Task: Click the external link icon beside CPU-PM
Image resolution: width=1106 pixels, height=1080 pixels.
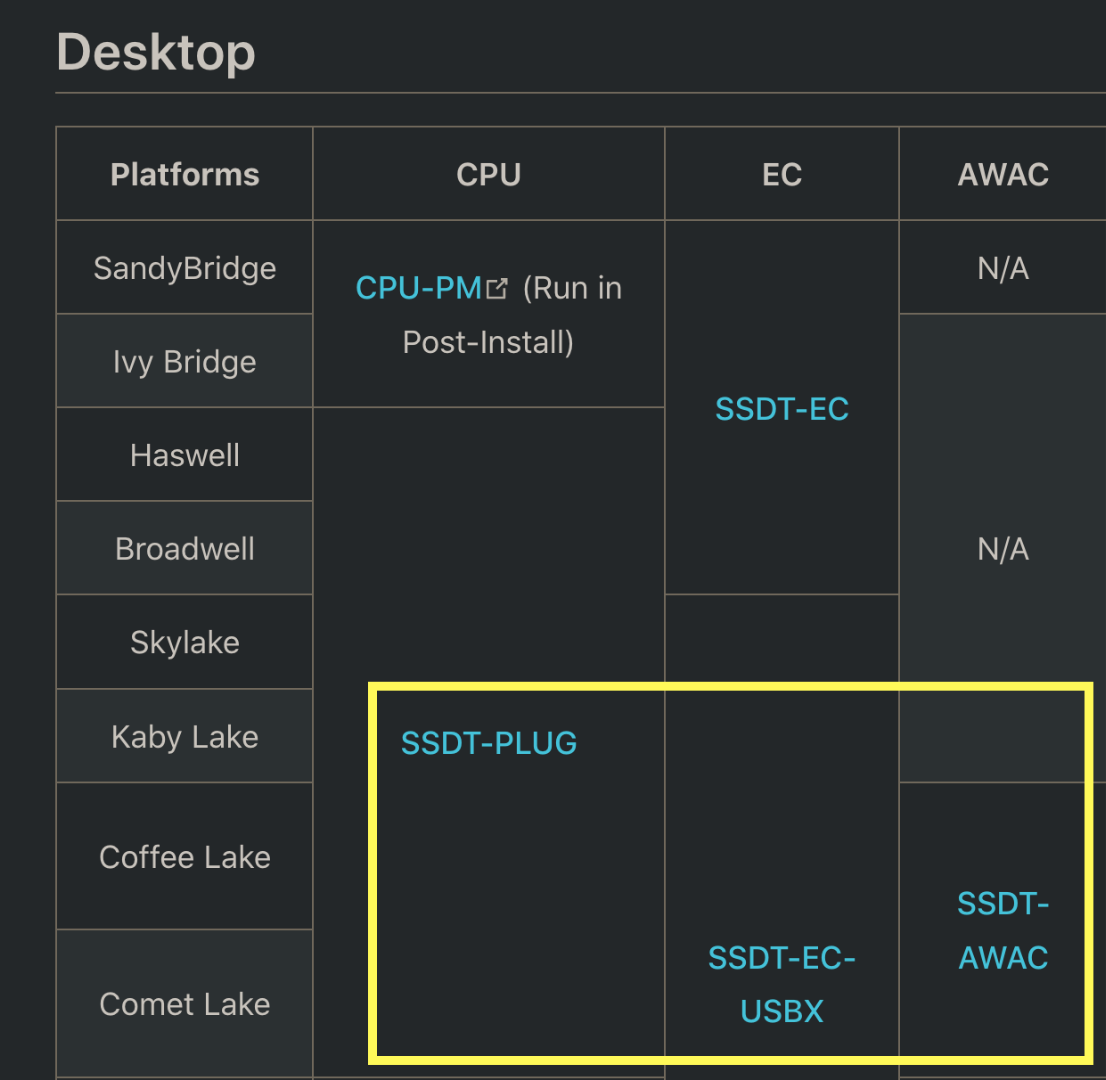Action: tap(497, 290)
